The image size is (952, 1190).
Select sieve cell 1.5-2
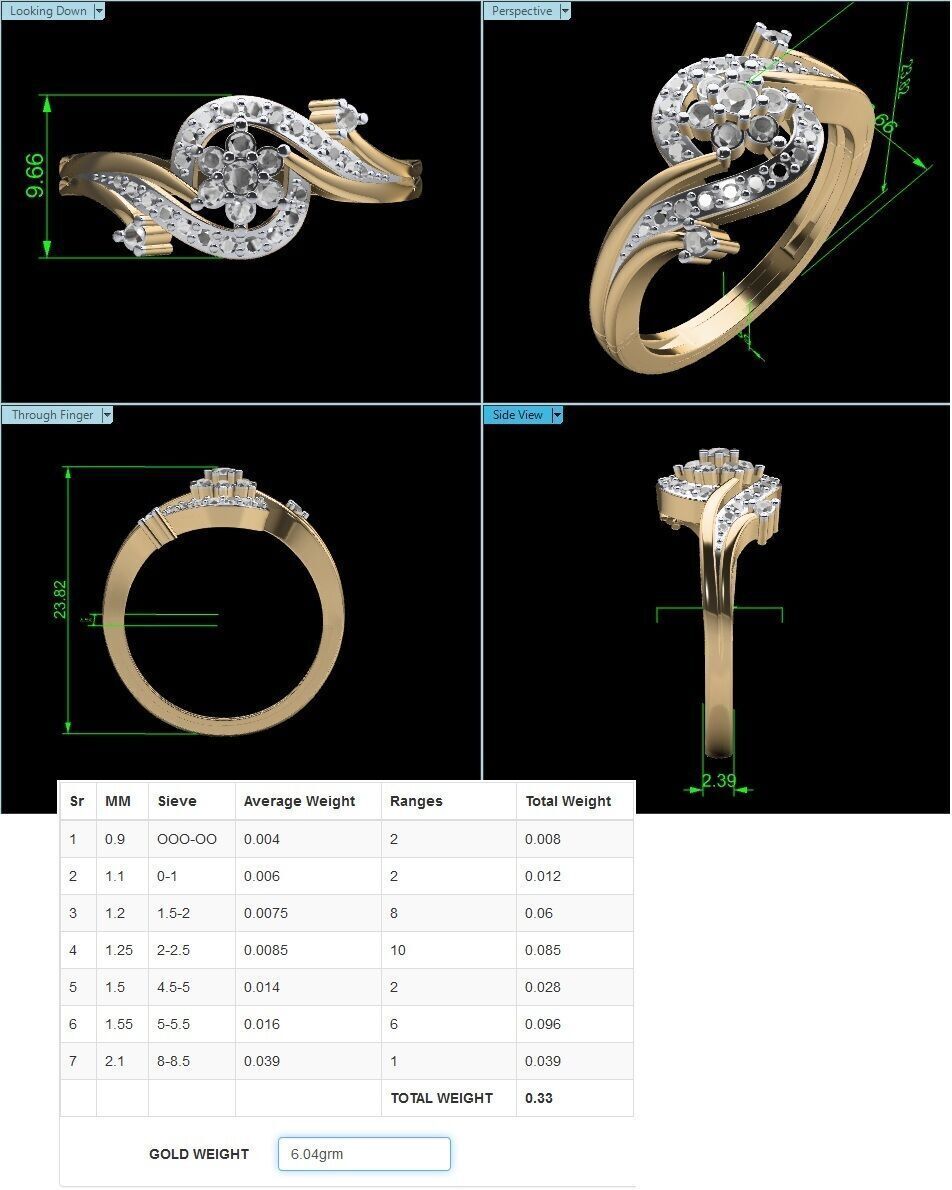click(x=173, y=913)
